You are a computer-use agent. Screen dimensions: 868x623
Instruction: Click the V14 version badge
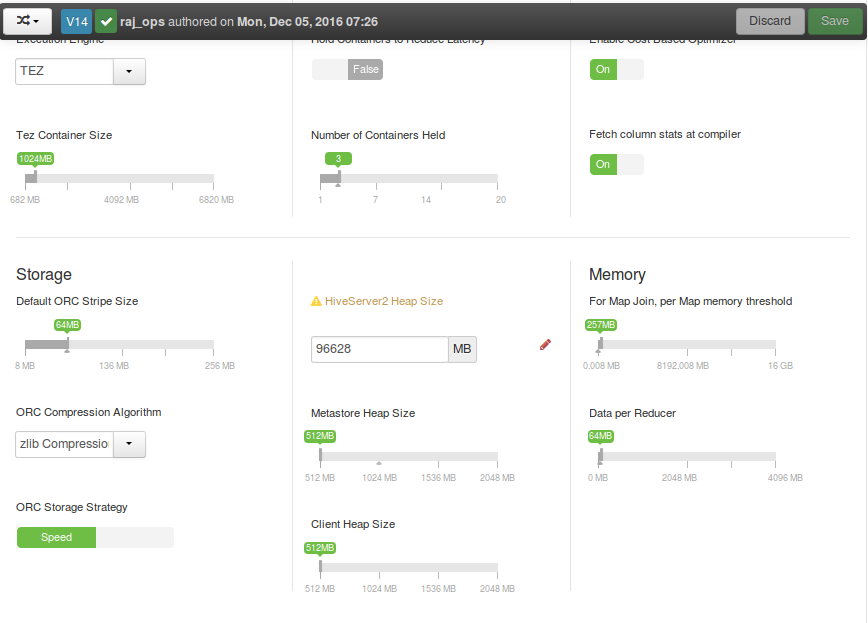[76, 22]
